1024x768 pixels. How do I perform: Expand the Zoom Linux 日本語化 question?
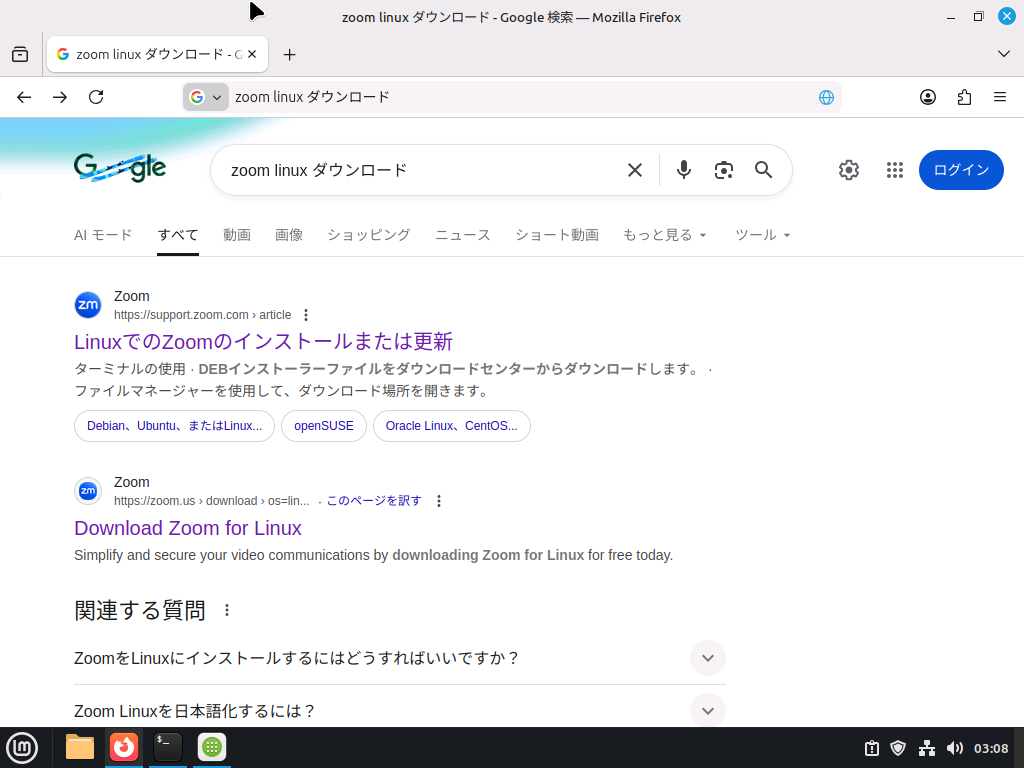[x=707, y=710]
